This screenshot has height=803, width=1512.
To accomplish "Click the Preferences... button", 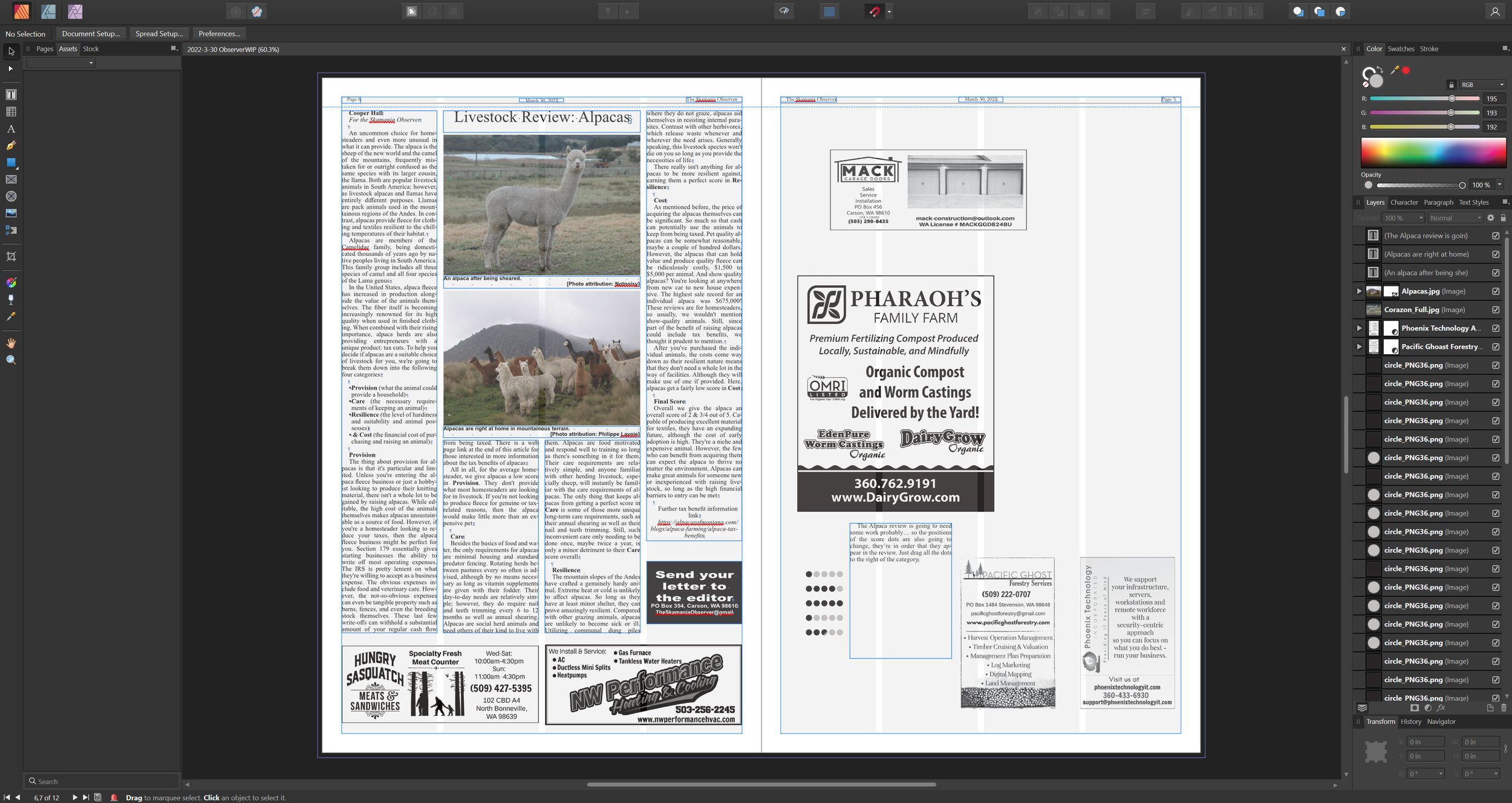I will pyautogui.click(x=219, y=34).
